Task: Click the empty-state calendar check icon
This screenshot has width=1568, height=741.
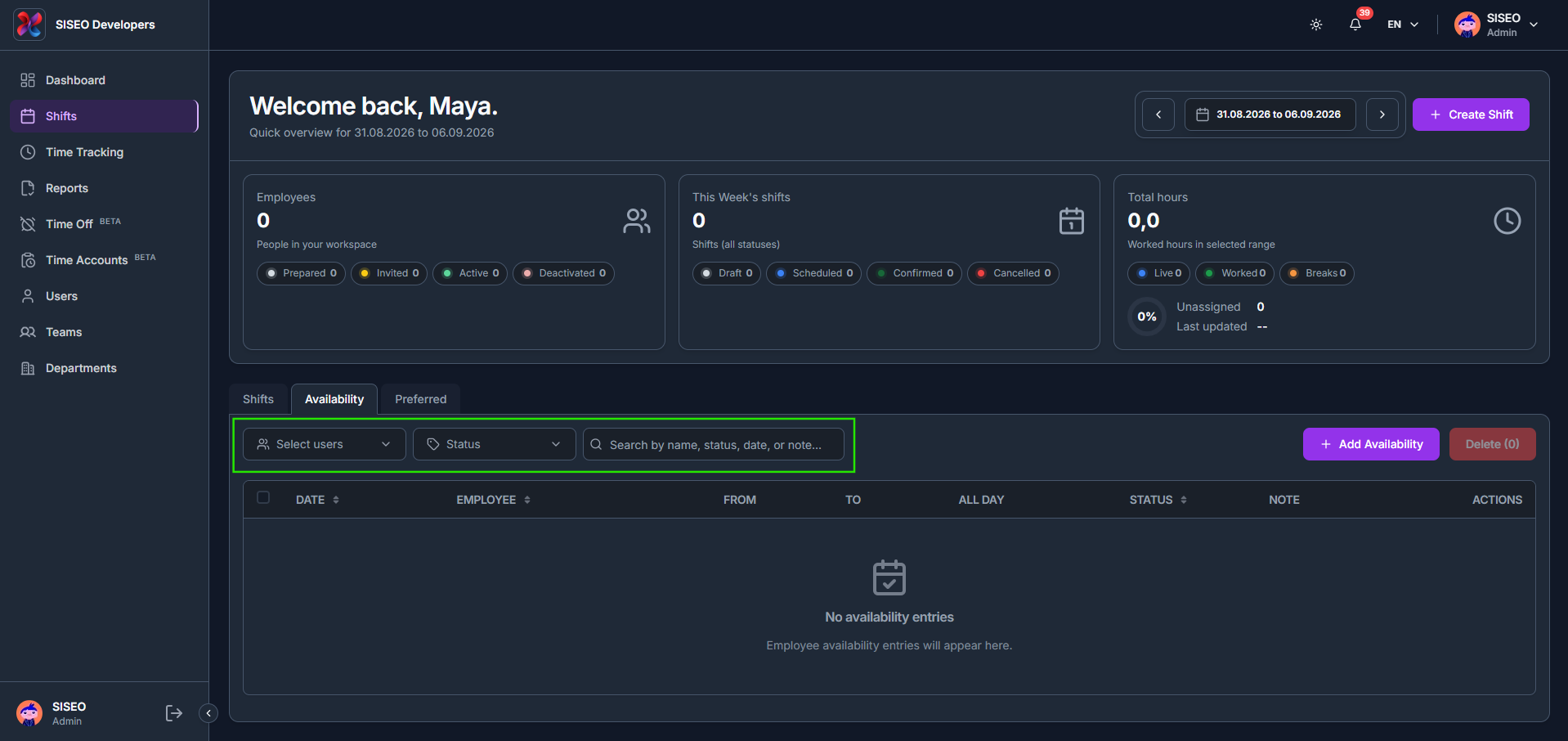Action: [889, 577]
